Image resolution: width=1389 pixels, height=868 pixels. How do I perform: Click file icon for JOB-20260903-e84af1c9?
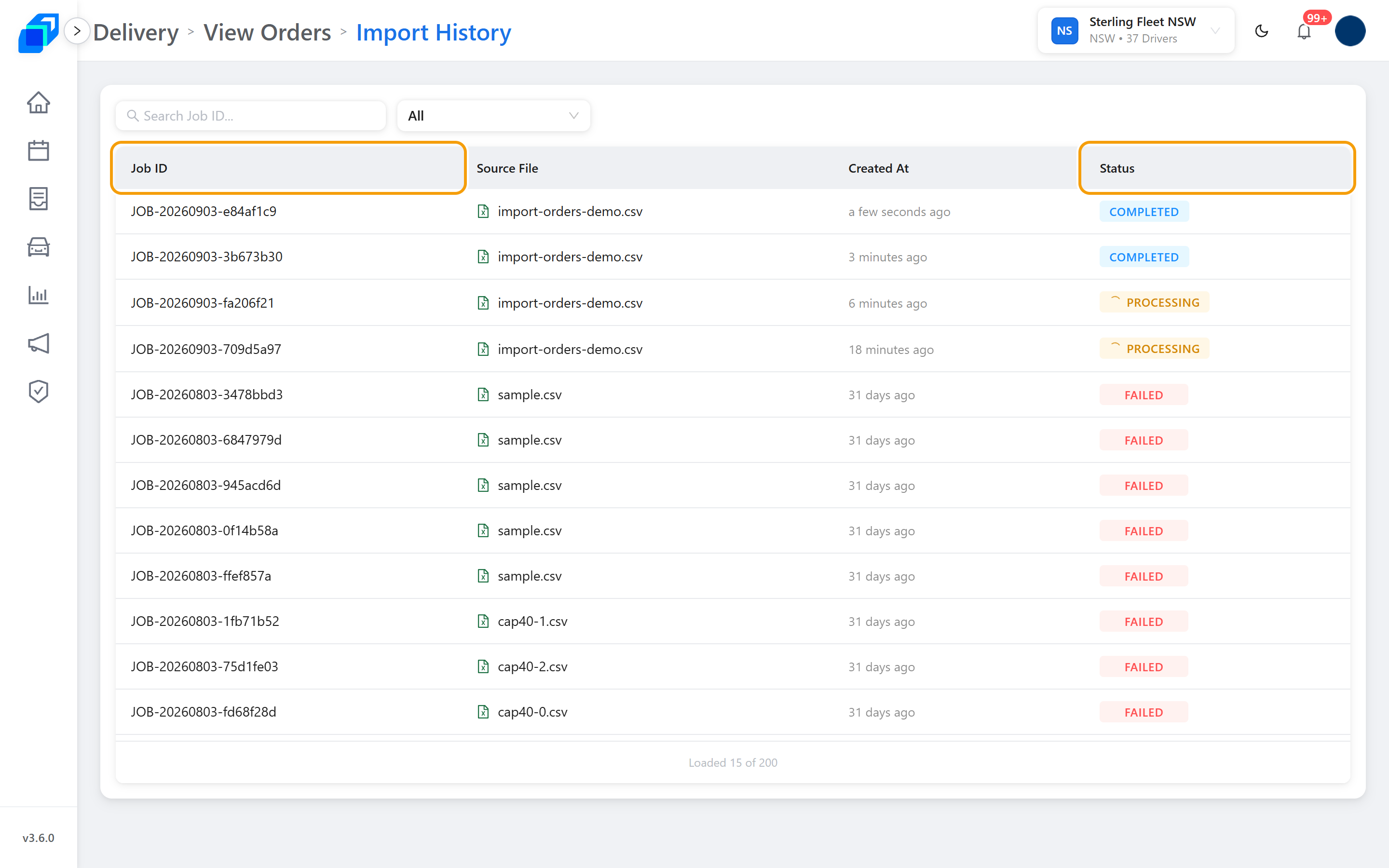(483, 211)
